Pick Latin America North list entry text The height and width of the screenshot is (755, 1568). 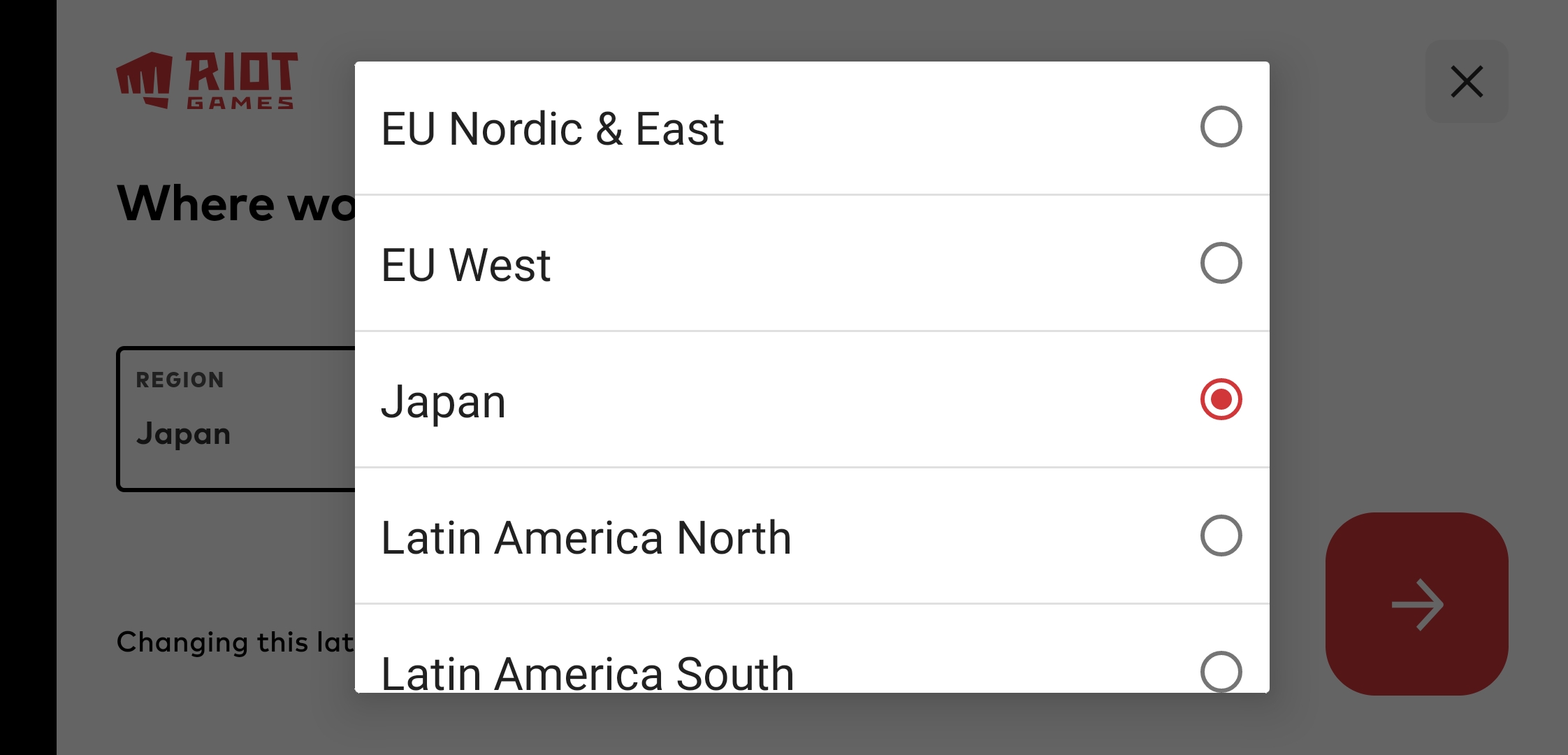[x=586, y=538]
